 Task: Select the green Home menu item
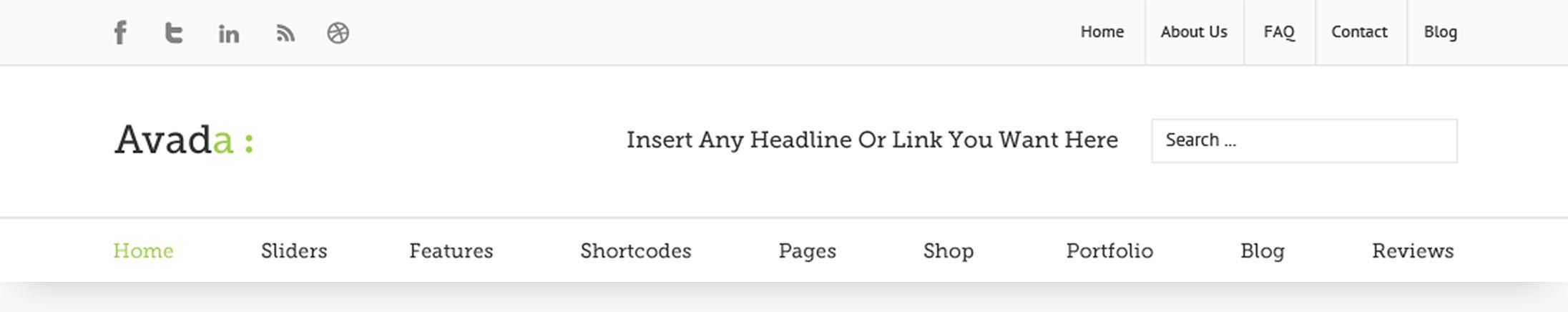(143, 251)
